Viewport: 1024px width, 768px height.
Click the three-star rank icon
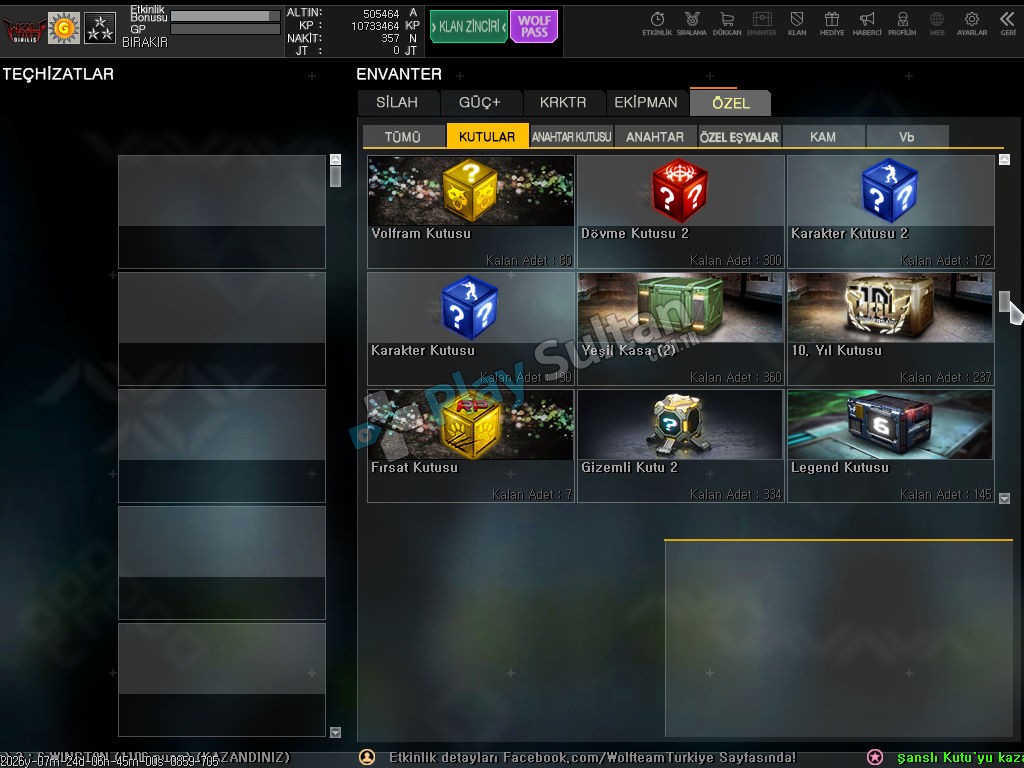click(x=100, y=29)
